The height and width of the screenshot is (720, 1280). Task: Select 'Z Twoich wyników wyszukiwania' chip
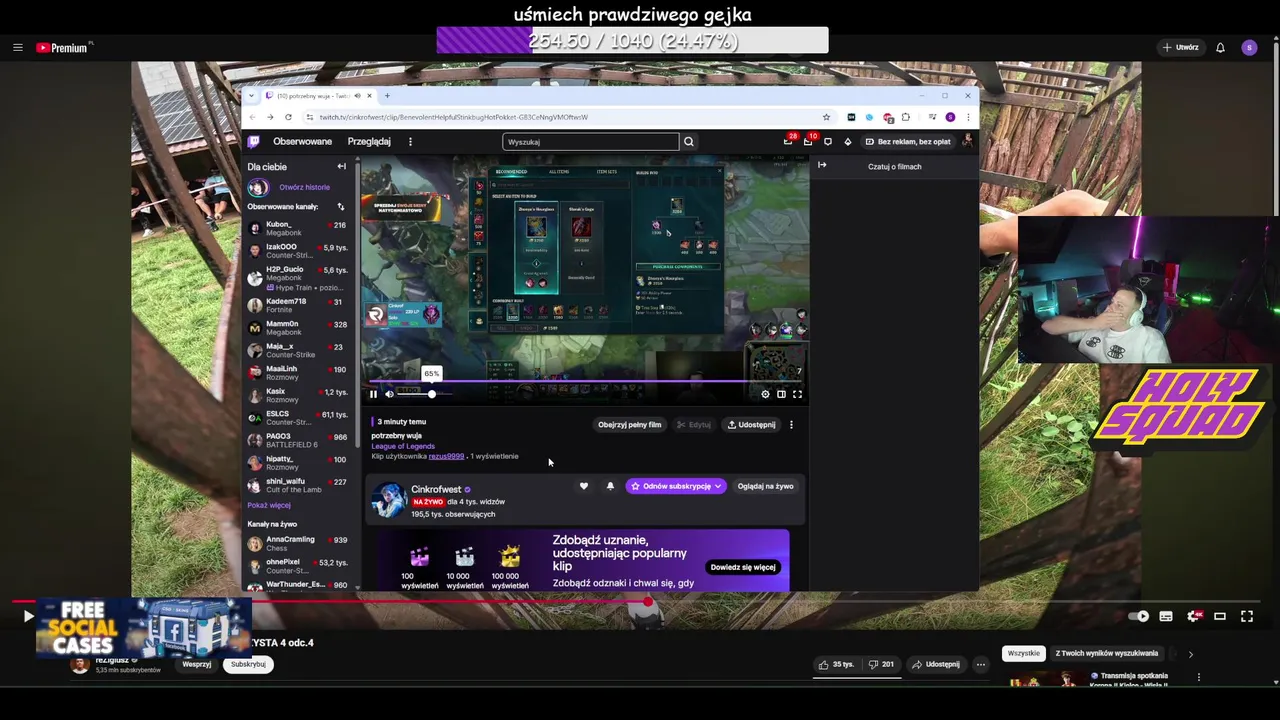(1107, 653)
